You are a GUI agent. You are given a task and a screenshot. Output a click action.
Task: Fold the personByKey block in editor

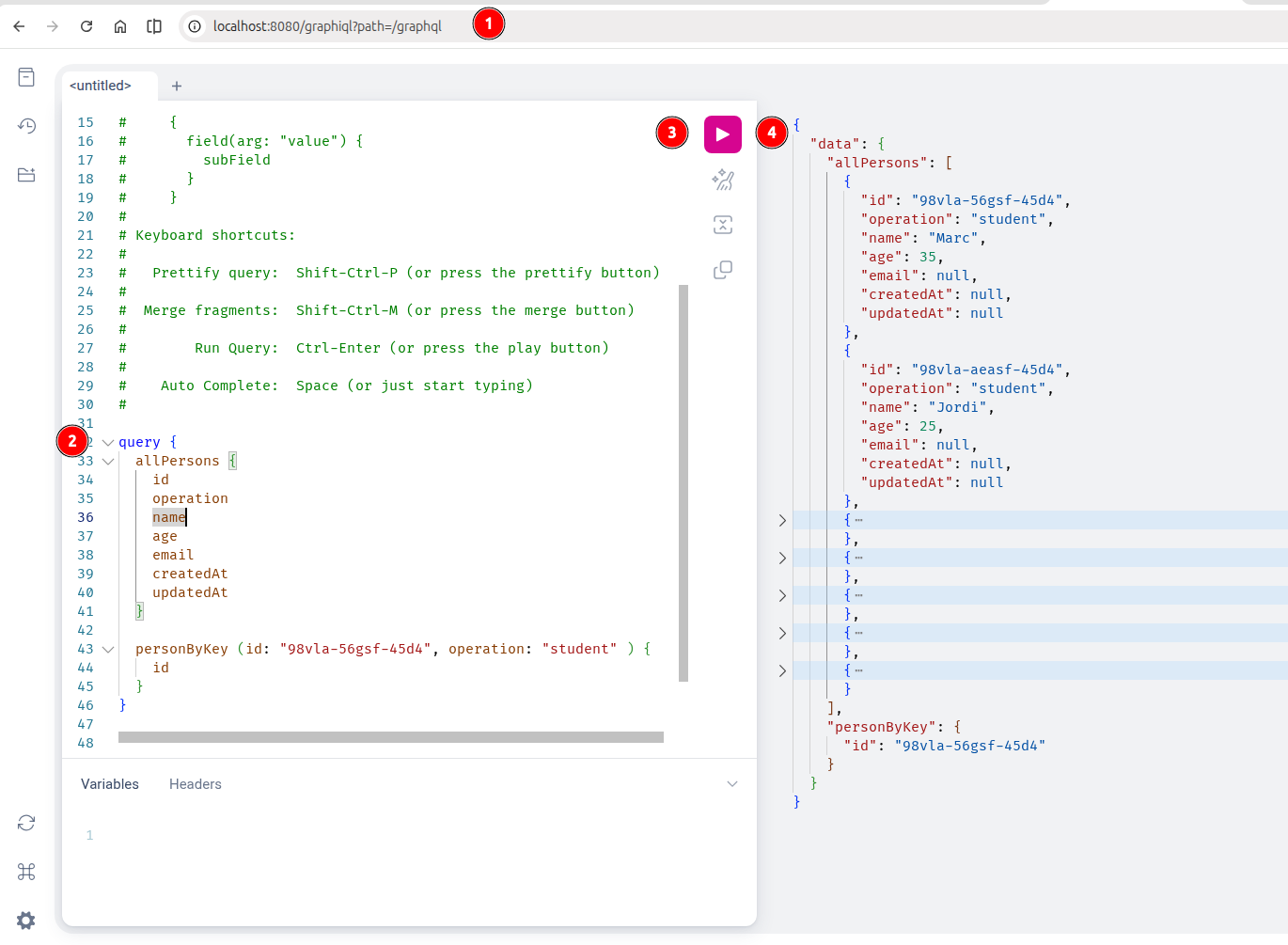click(x=108, y=650)
